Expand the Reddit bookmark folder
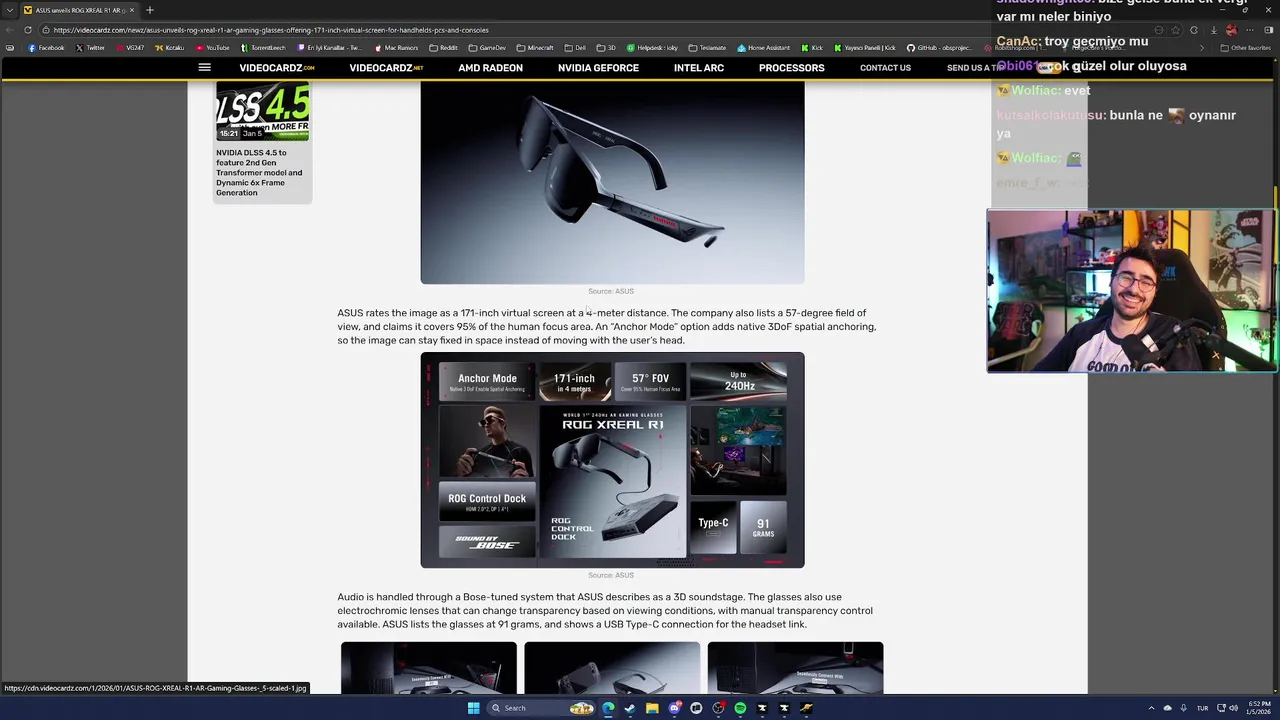This screenshot has height=720, width=1280. (444, 48)
